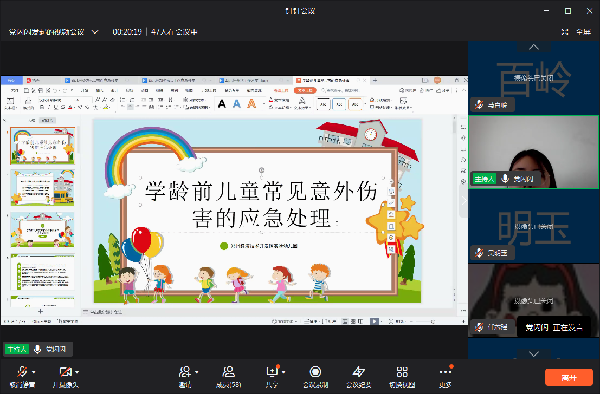Open audio options arrow beside the microphone
600x394 pixels.
(x=34, y=372)
